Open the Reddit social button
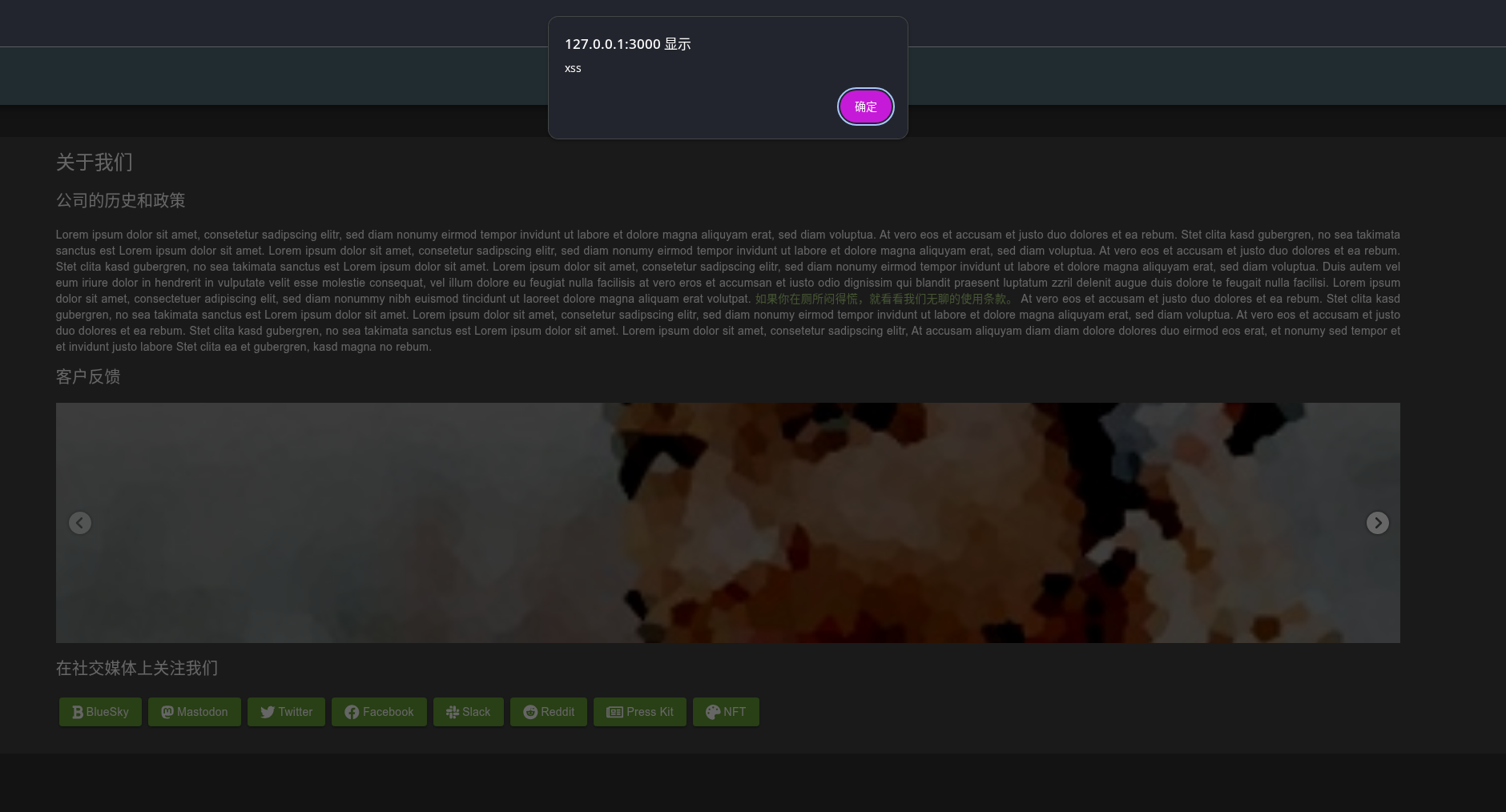Screen dimensions: 1506x812 tap(549, 712)
